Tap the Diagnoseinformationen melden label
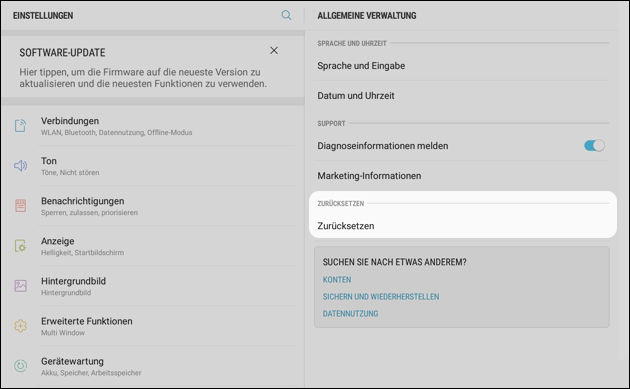The width and height of the screenshot is (630, 389). [x=382, y=146]
